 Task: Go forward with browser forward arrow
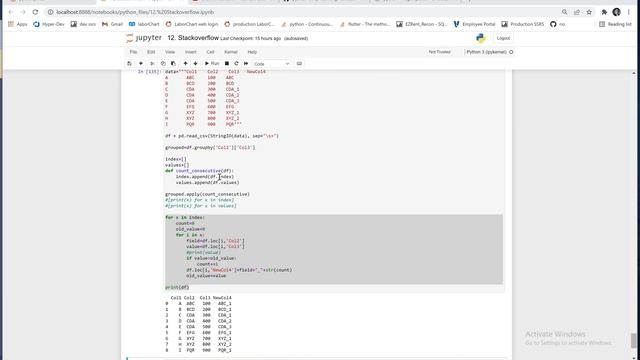click(x=23, y=12)
